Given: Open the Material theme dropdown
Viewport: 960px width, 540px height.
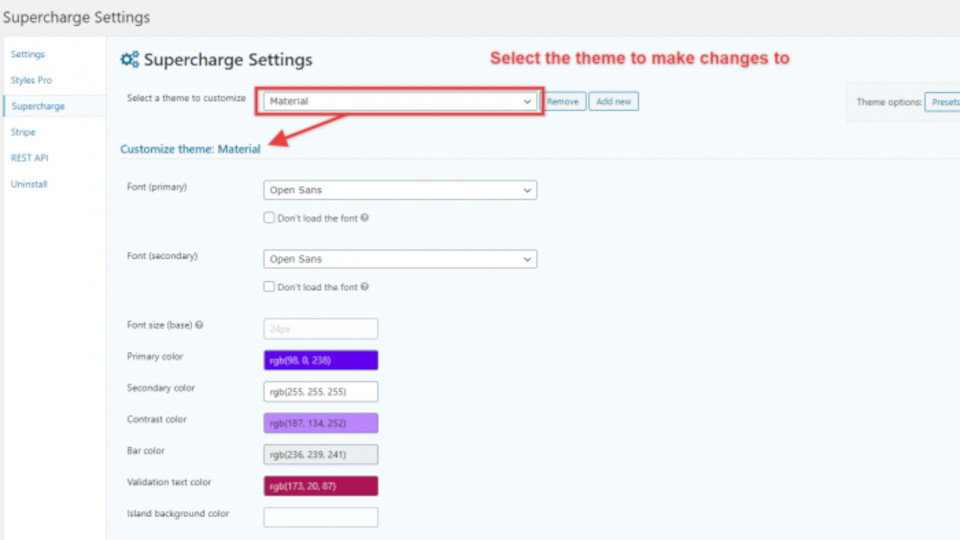Looking at the screenshot, I should point(400,101).
